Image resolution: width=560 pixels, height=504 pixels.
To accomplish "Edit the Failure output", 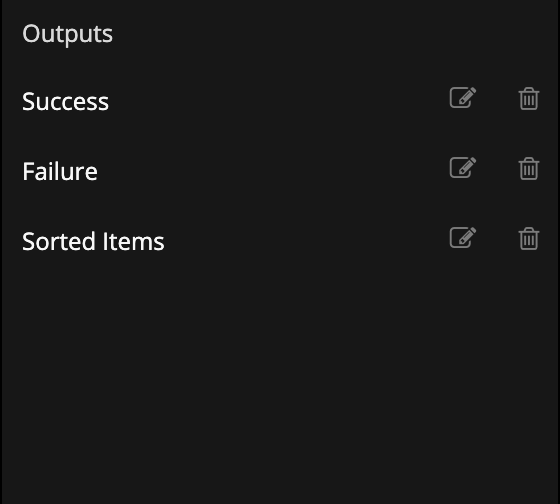I will [462, 168].
